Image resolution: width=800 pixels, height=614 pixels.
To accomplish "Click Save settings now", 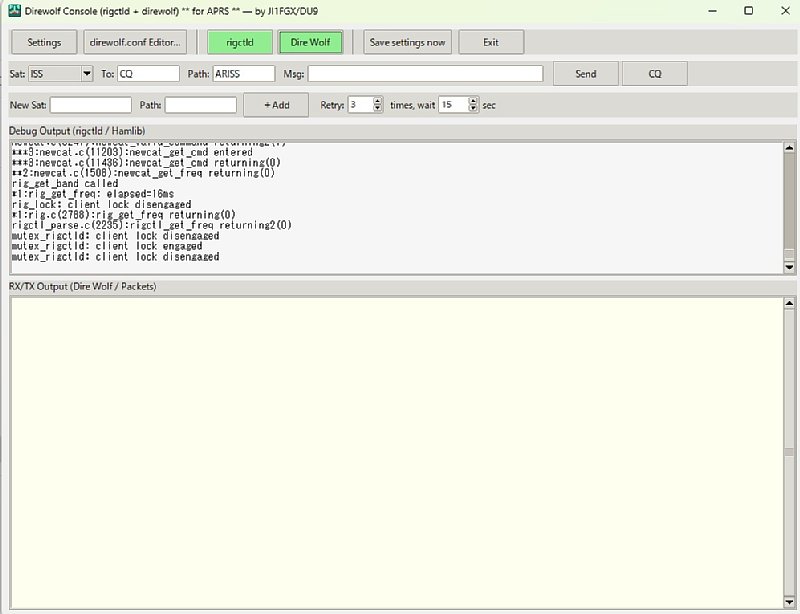I will pos(407,43).
